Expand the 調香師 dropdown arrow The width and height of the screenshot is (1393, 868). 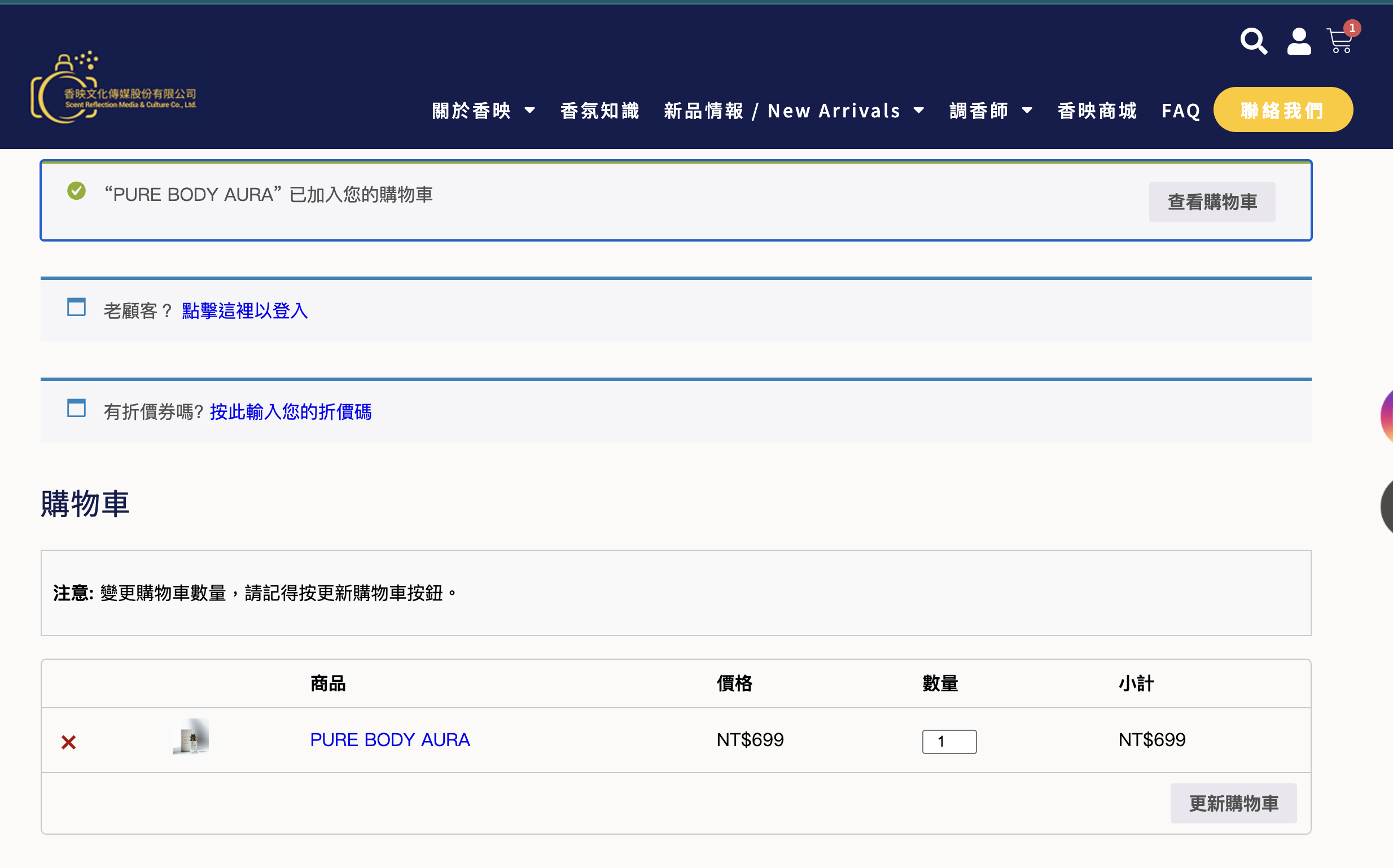1027,110
